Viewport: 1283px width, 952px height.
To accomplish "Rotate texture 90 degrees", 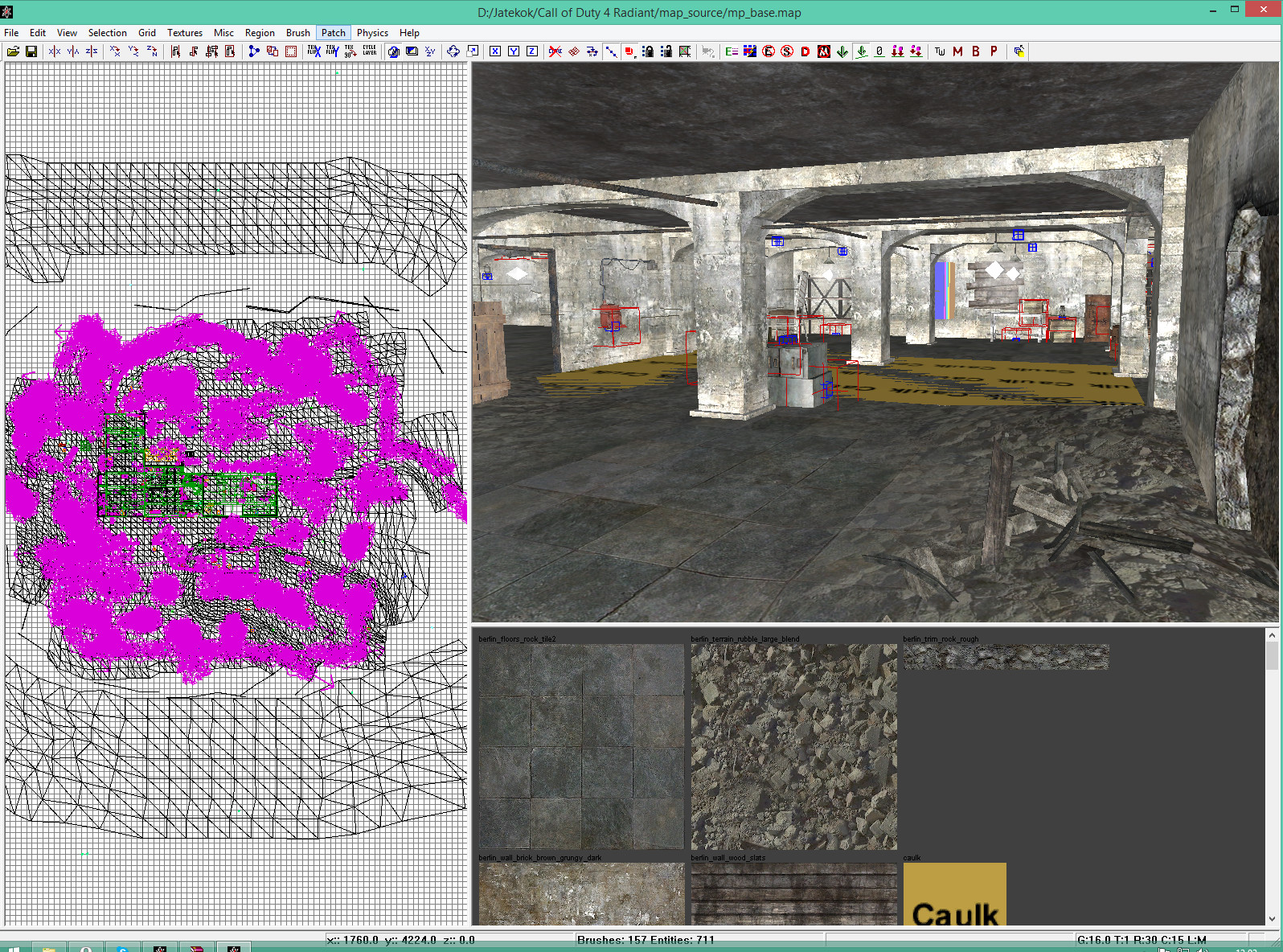I will click(350, 51).
